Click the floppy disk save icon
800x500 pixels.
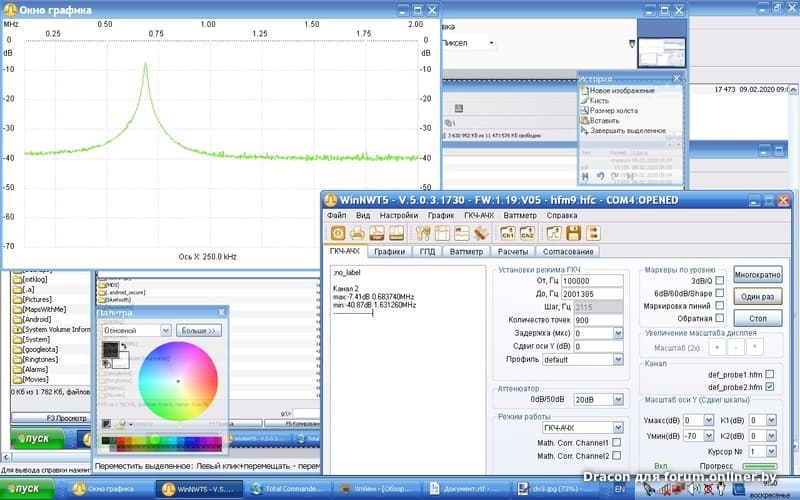point(574,233)
